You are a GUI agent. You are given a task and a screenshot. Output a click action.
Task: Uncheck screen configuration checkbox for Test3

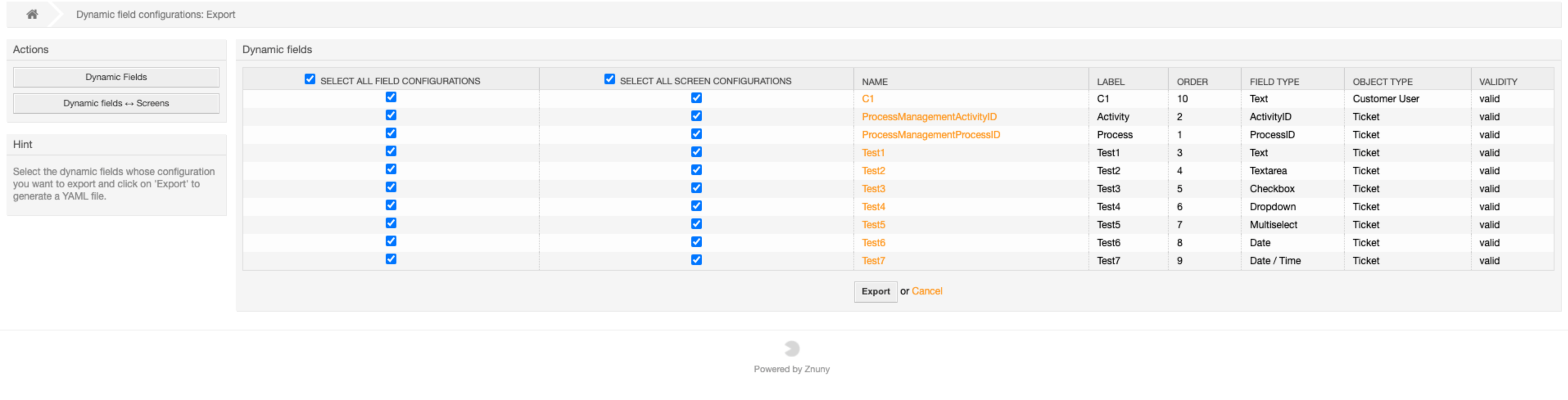pyautogui.click(x=696, y=188)
